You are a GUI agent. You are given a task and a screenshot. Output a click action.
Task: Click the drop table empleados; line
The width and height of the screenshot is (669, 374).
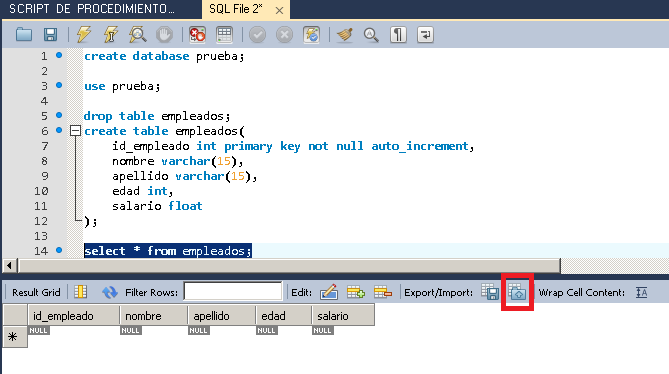point(157,116)
